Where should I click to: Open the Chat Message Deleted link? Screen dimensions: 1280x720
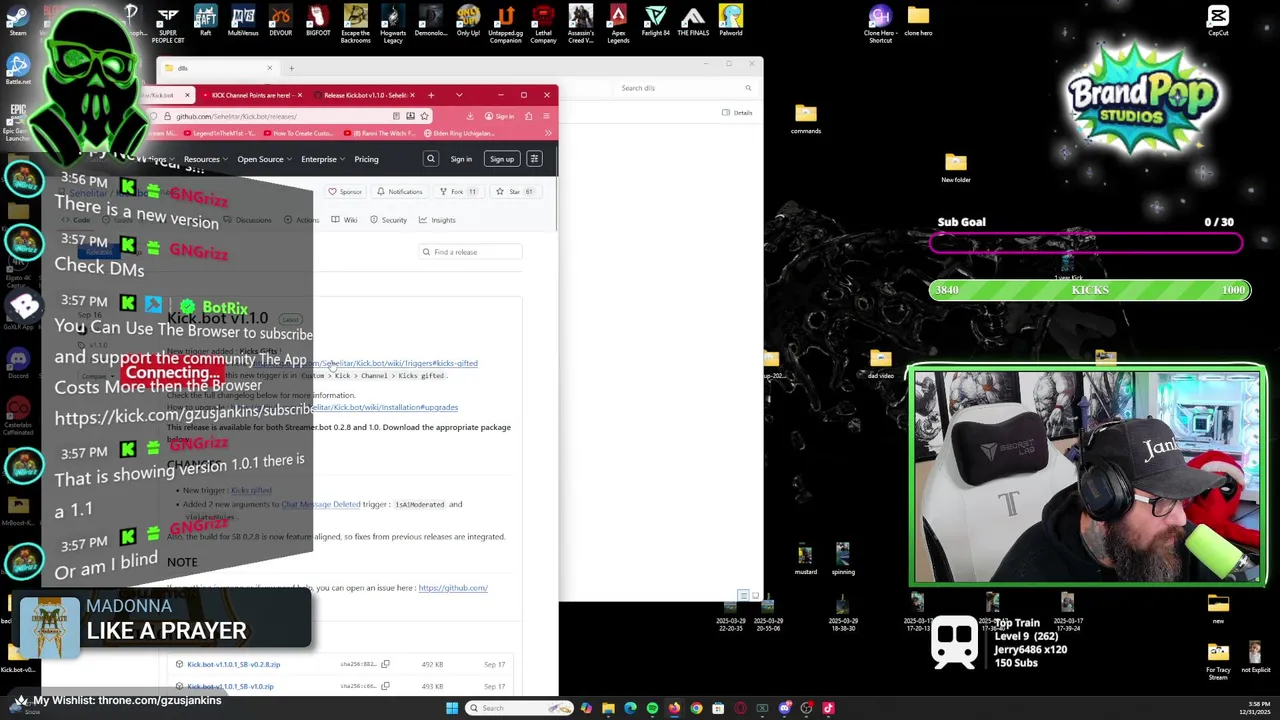321,504
